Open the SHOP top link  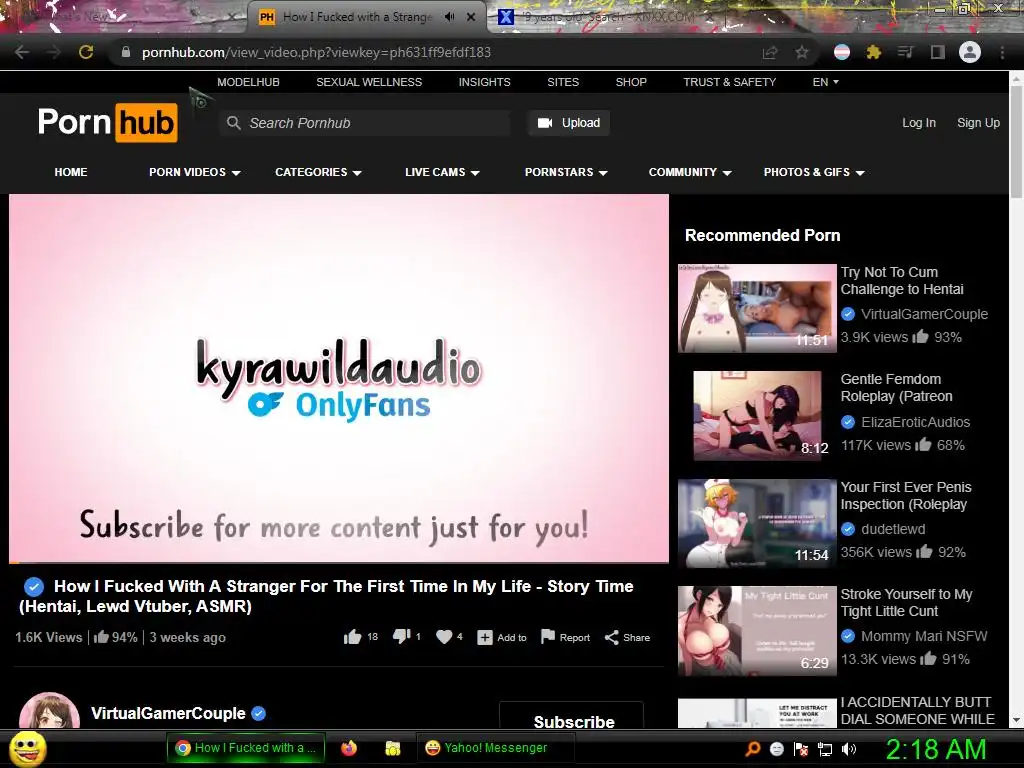[x=631, y=82]
